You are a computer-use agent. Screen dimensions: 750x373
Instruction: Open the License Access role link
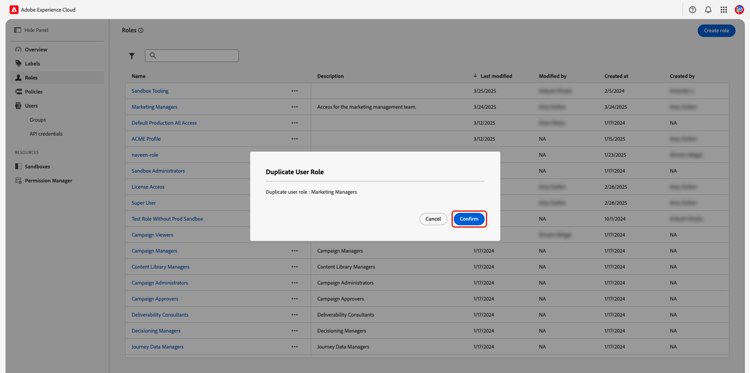(148, 187)
